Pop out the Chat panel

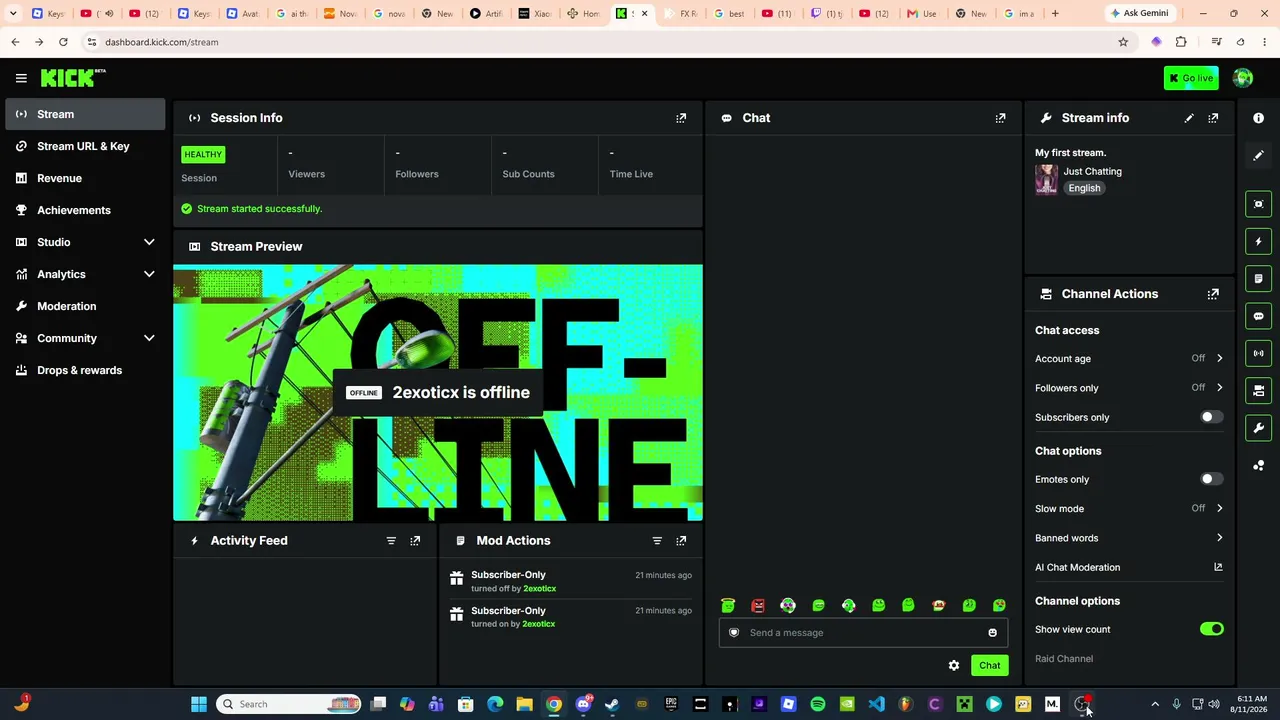(x=1000, y=118)
